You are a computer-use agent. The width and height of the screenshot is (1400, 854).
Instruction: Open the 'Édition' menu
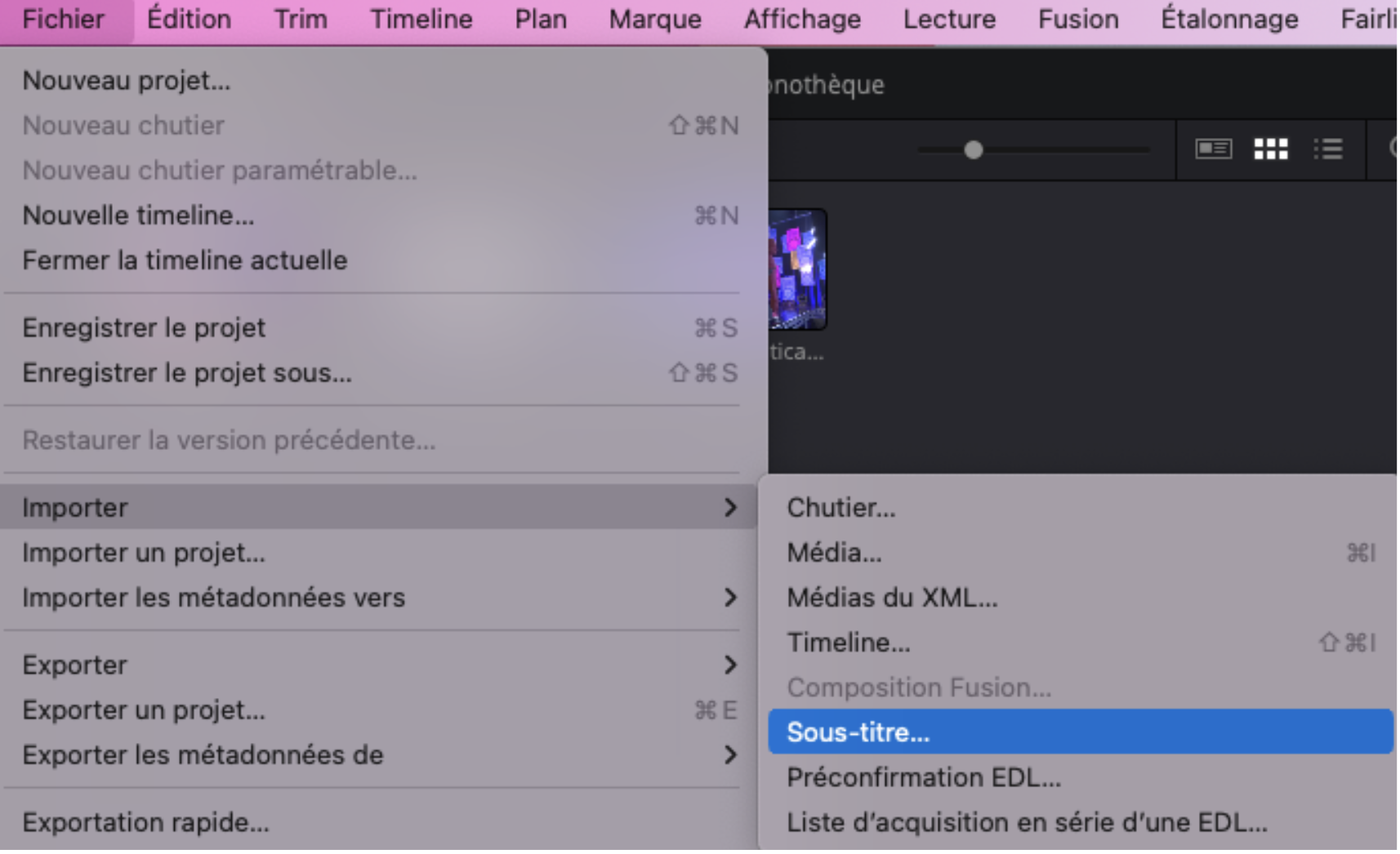pos(189,20)
